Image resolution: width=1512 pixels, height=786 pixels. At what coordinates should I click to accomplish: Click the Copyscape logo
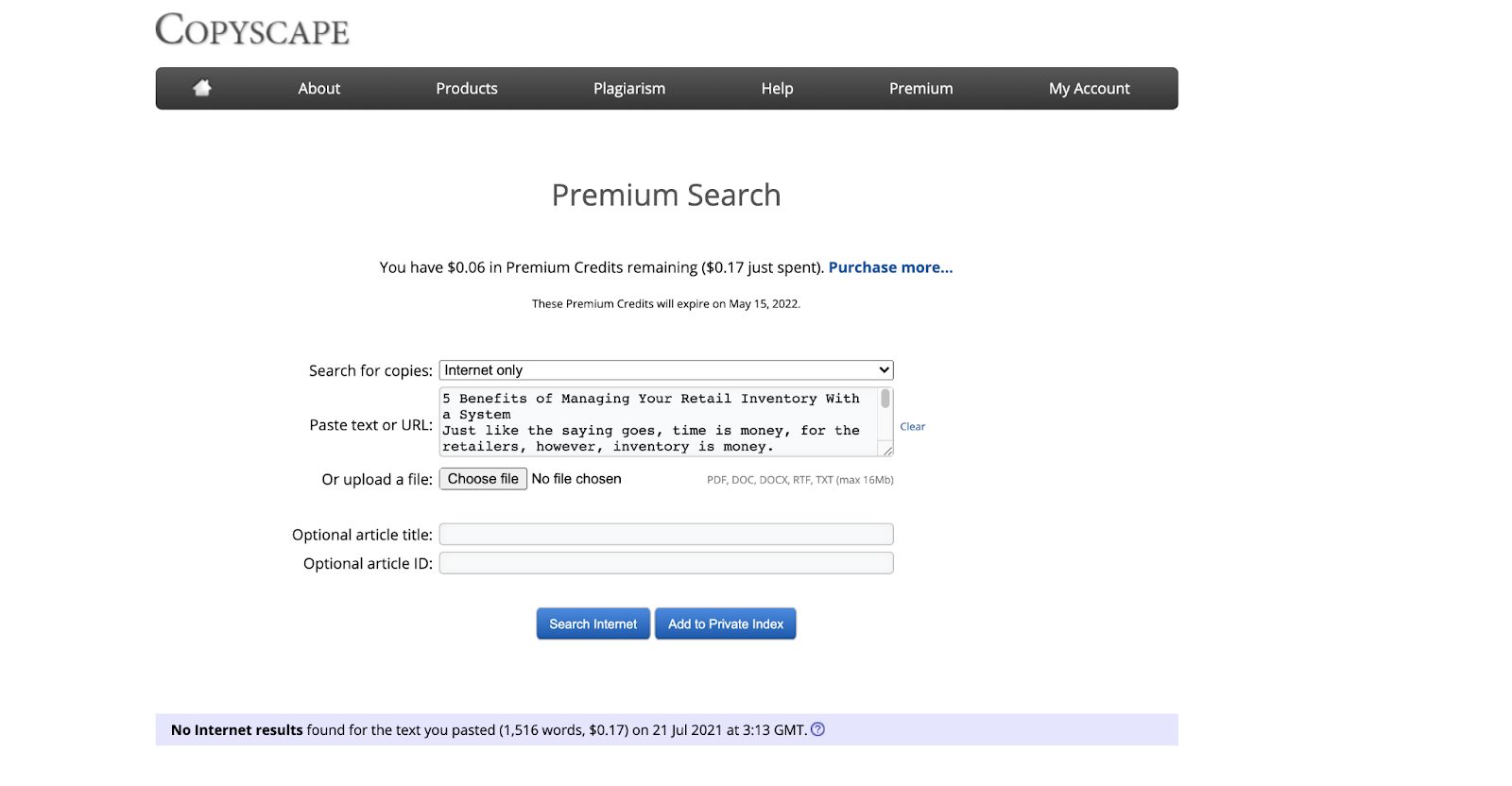252,29
